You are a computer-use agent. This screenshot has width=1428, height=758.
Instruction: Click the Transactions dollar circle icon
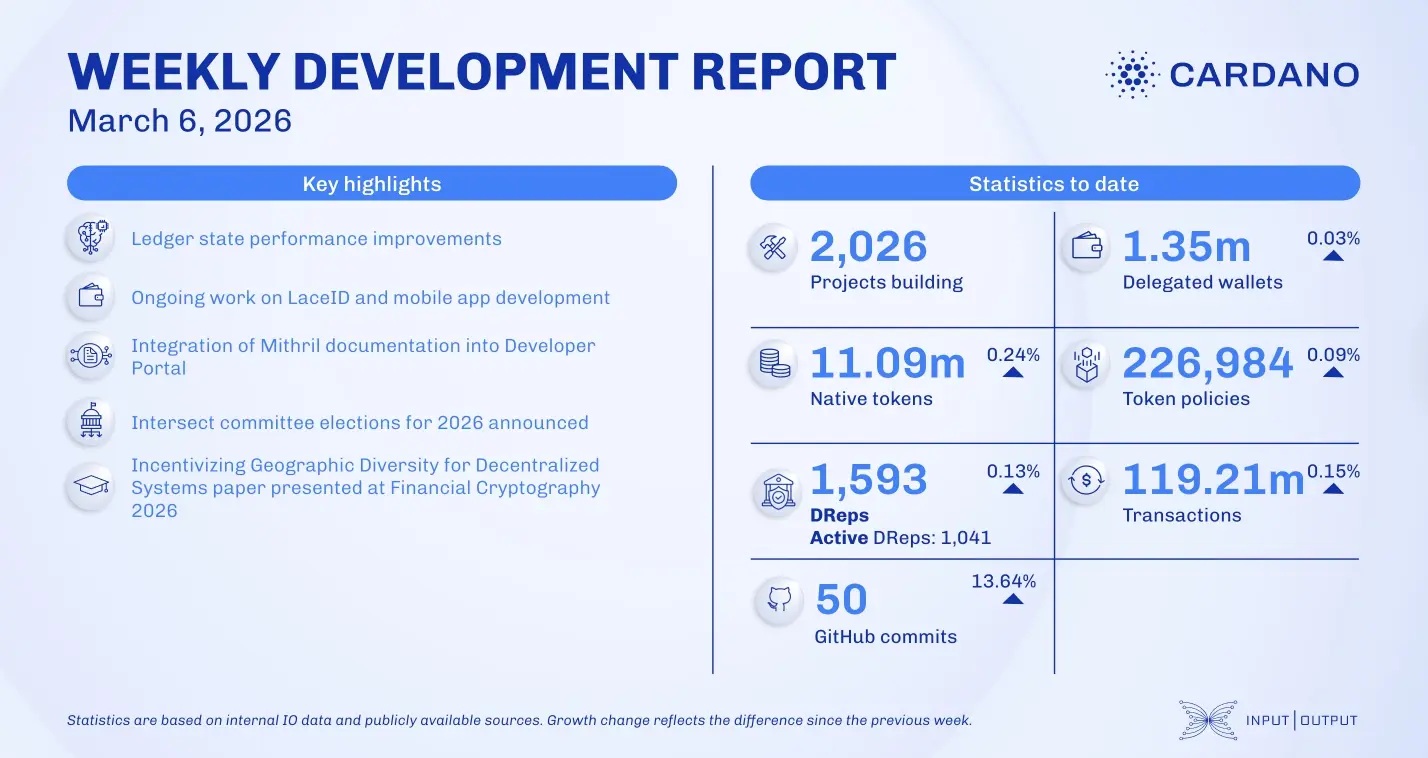pos(1086,480)
